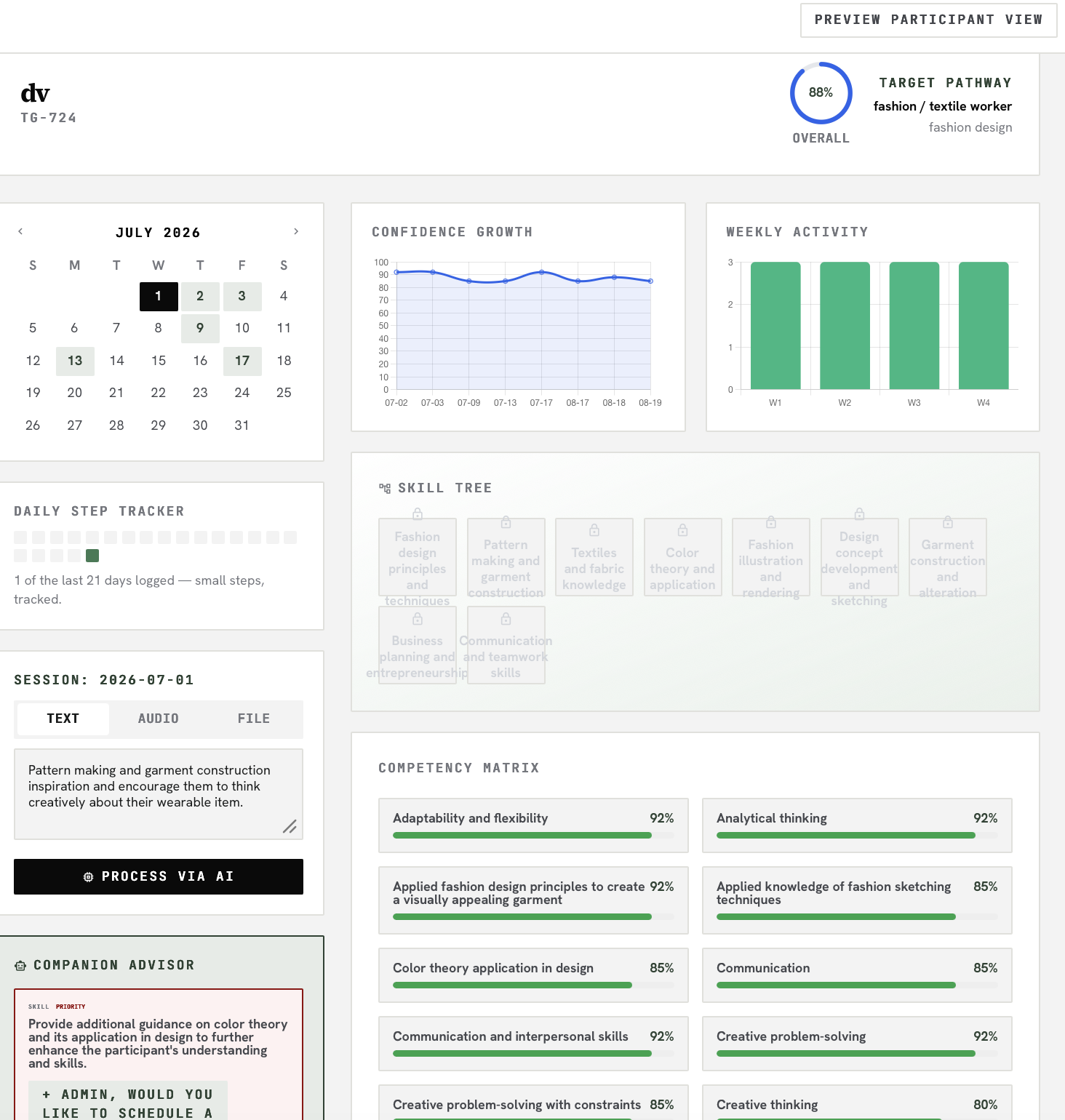Image resolution: width=1065 pixels, height=1120 pixels.
Task: Grab the text area resize handle
Action: (290, 826)
